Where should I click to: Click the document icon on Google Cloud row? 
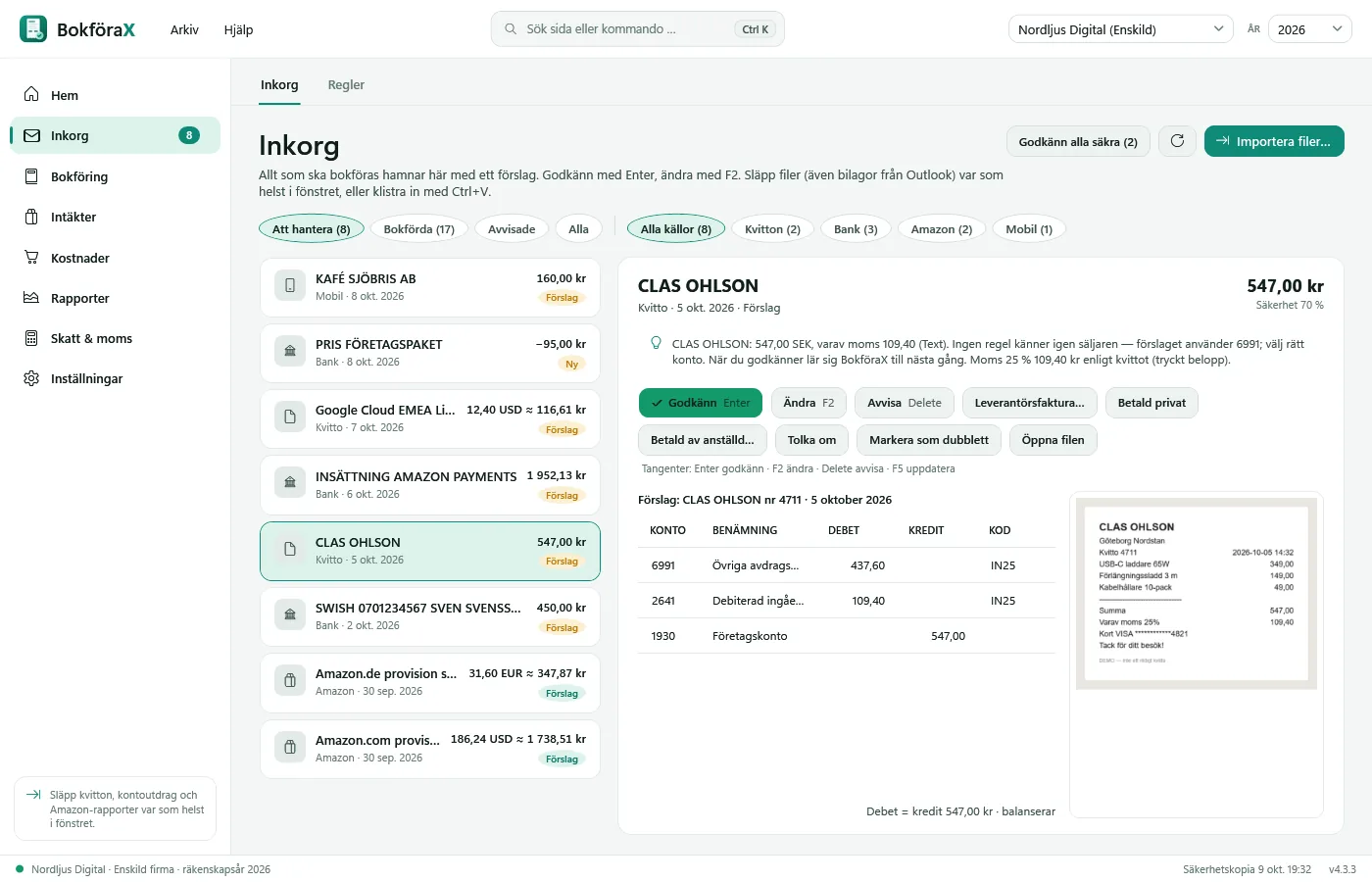coord(290,416)
